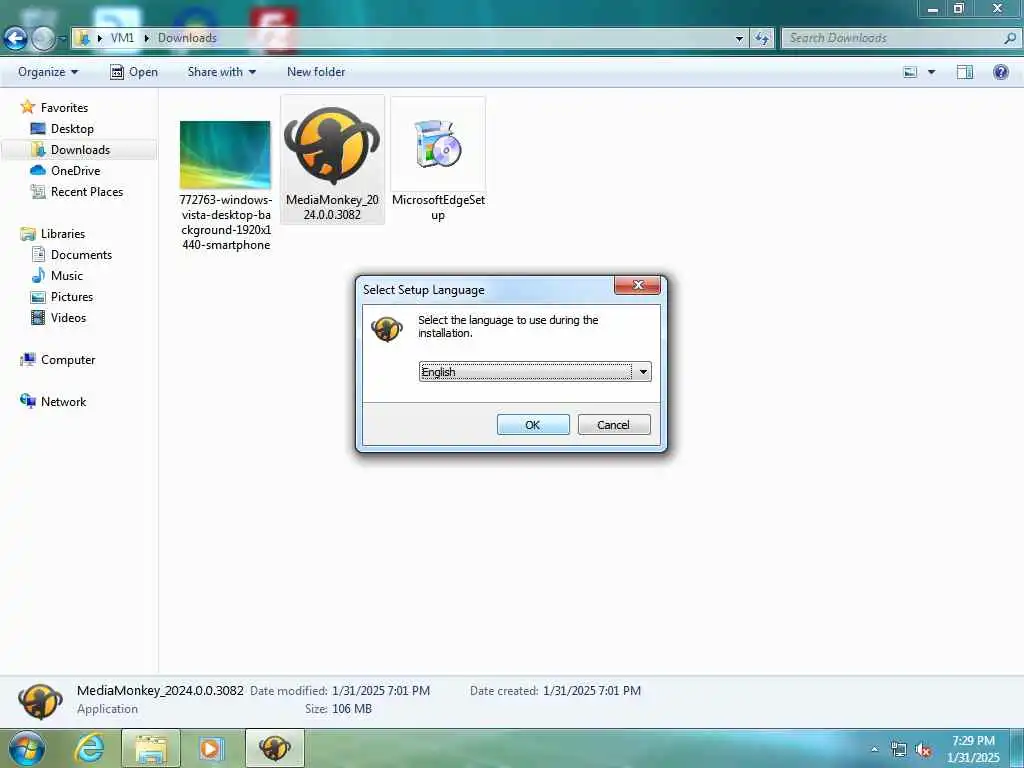Select Computer in the navigation pane

point(68,360)
